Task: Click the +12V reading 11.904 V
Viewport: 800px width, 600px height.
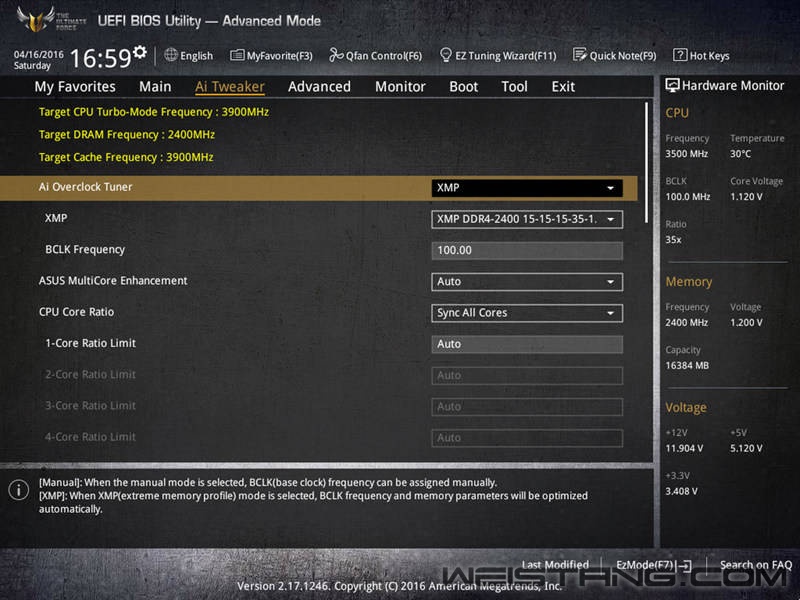Action: point(684,448)
